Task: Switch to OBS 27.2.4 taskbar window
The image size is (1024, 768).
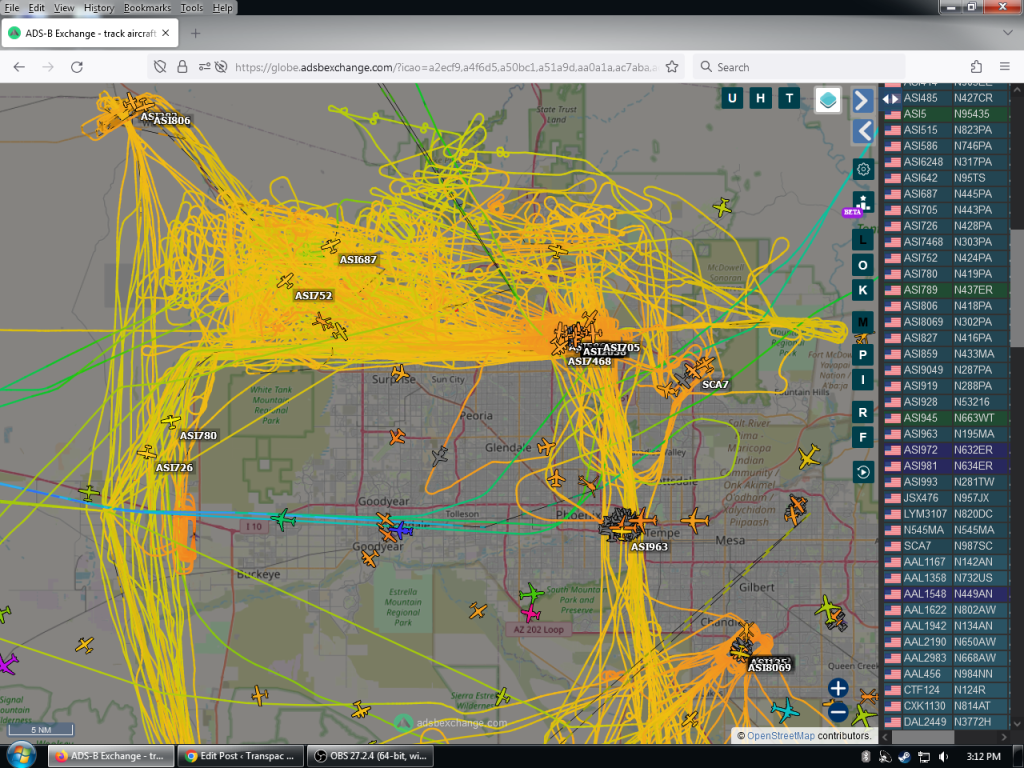Action: tap(369, 756)
